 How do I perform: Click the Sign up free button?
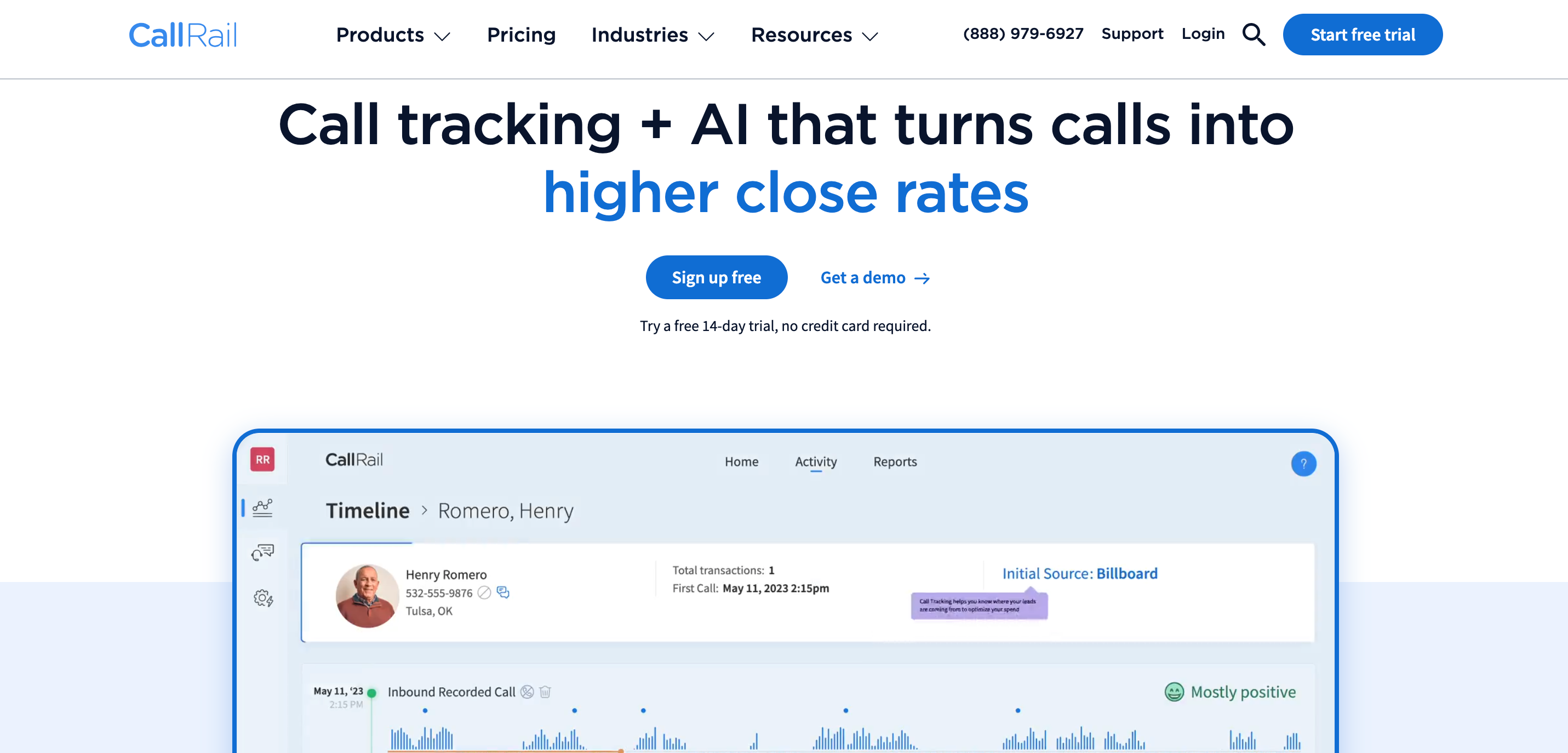[716, 278]
